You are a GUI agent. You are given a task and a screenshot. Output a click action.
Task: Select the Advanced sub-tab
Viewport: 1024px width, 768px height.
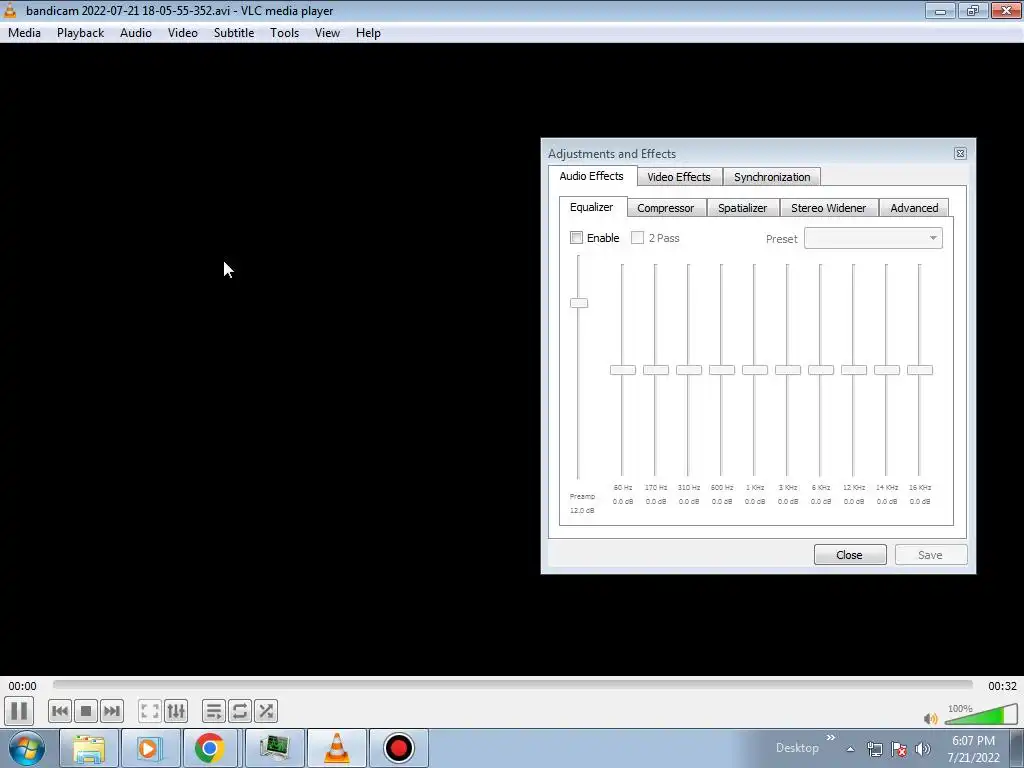coord(914,208)
